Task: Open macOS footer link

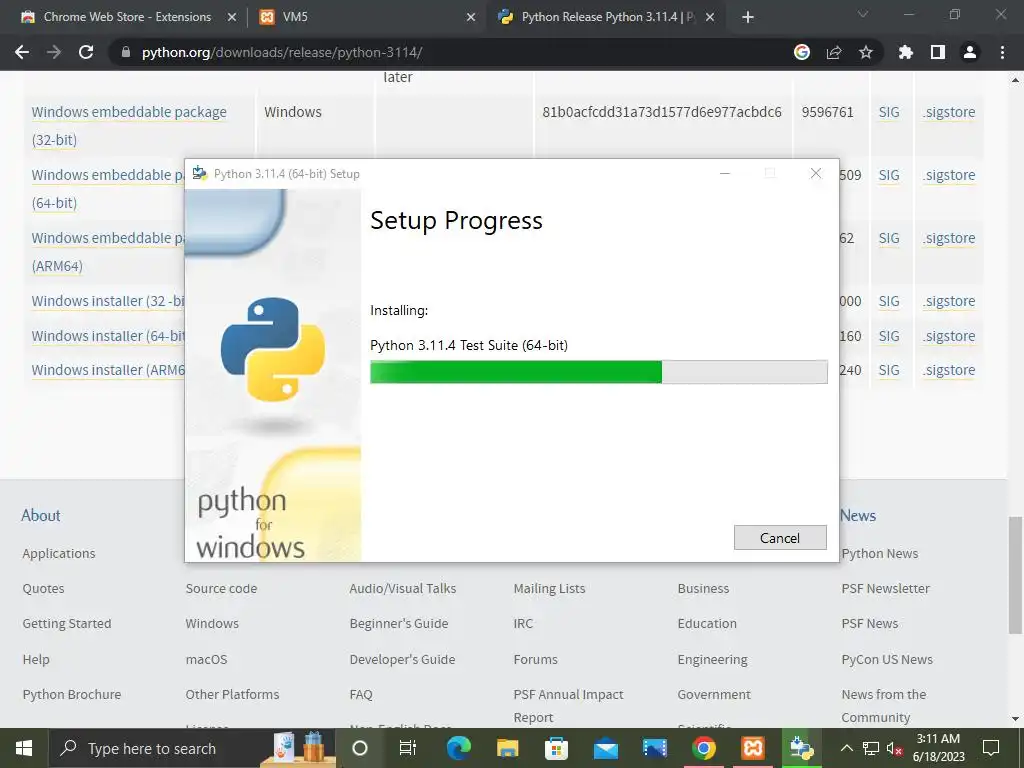Action: coord(206,659)
